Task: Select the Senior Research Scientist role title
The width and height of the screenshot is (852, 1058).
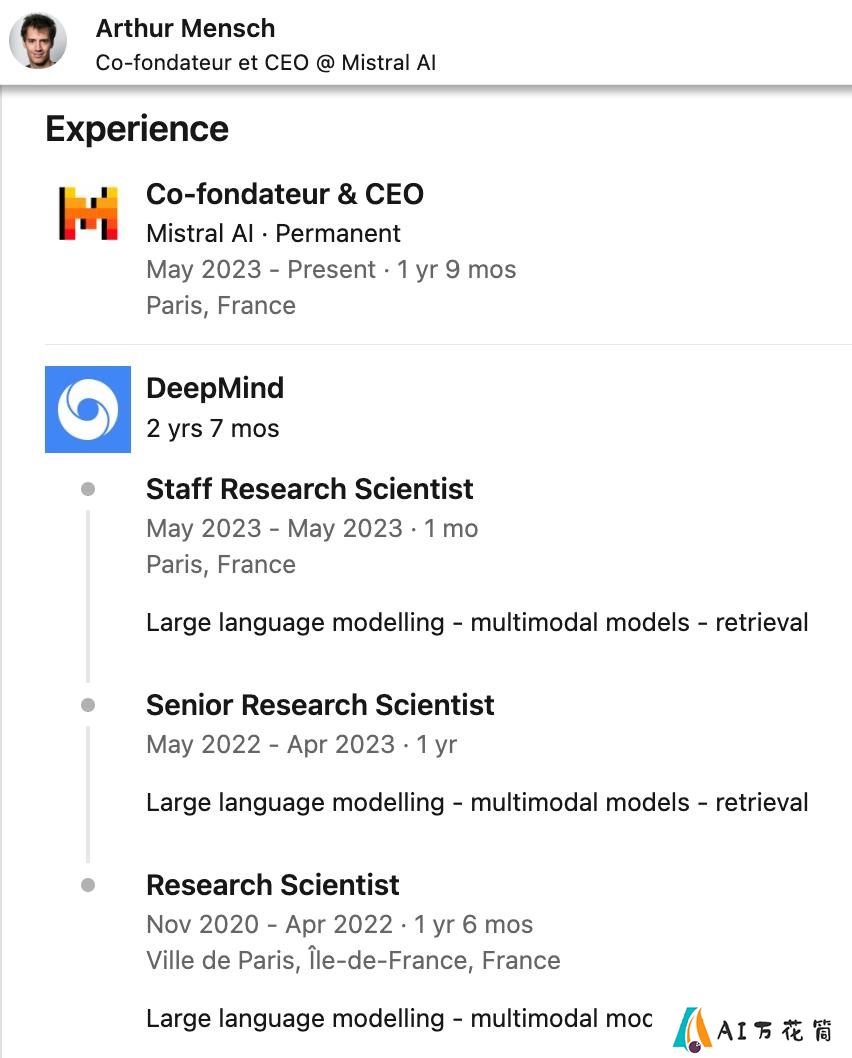Action: coord(320,705)
